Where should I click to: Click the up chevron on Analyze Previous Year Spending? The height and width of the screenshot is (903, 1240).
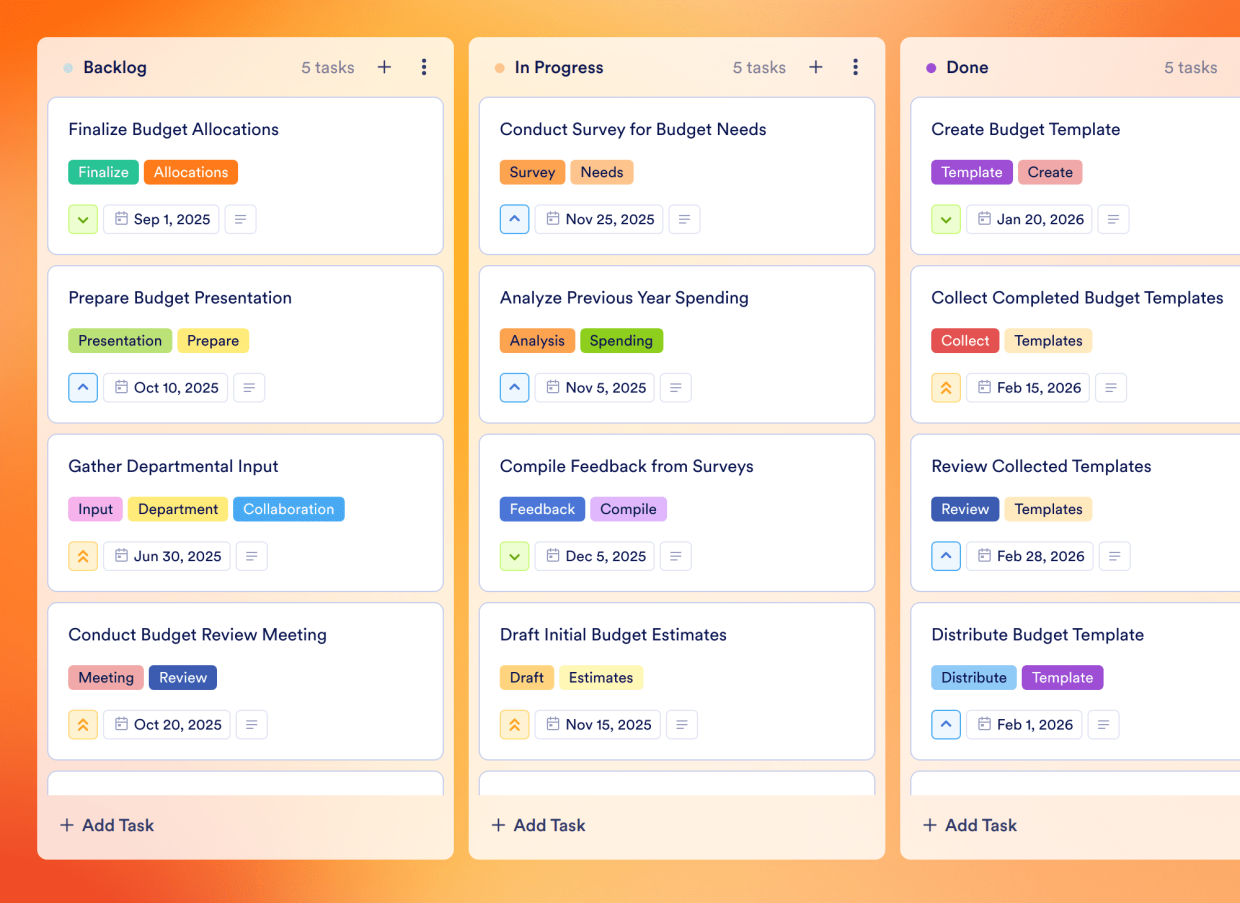[x=514, y=387]
